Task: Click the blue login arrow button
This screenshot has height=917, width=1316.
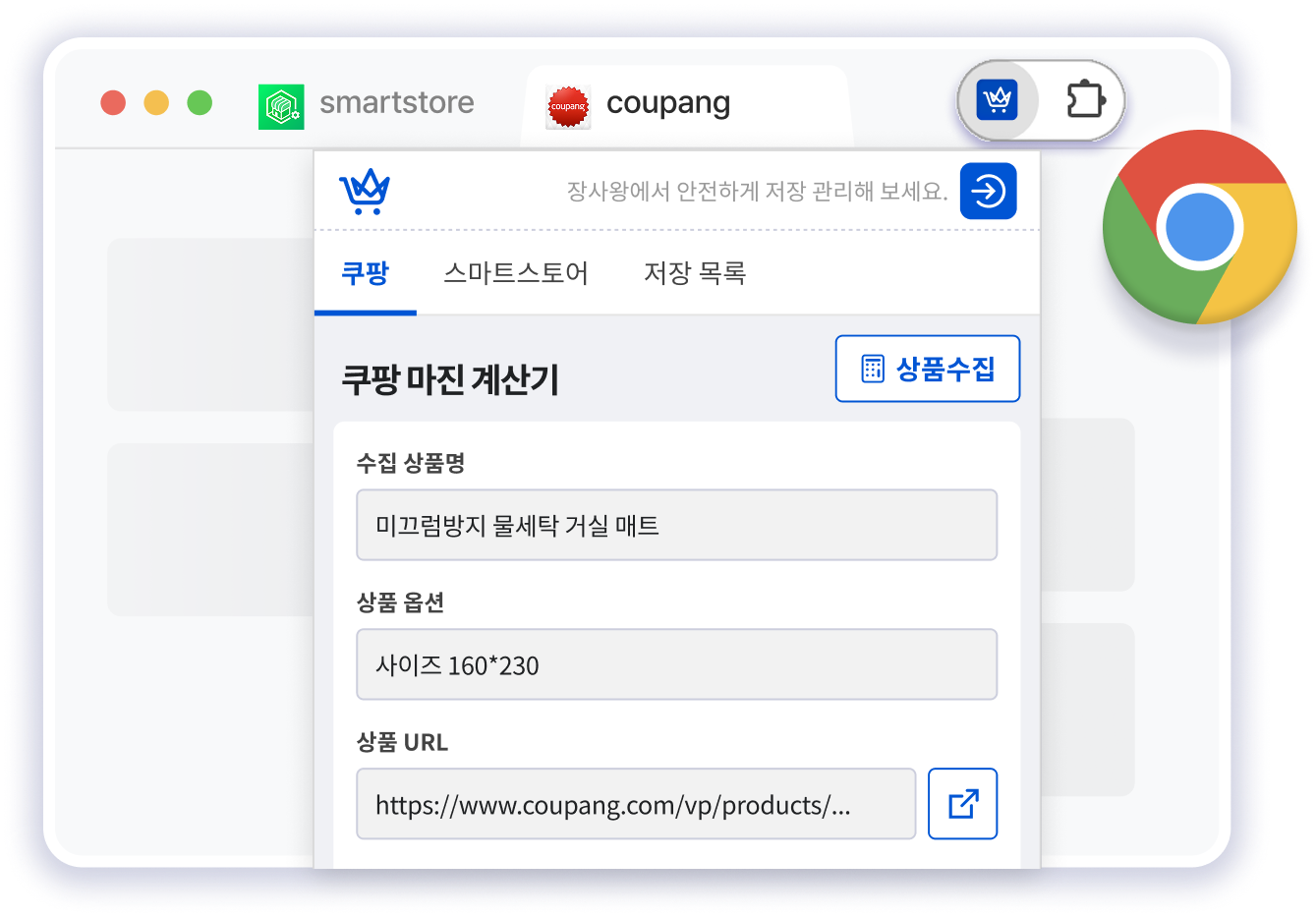Action: [x=988, y=191]
